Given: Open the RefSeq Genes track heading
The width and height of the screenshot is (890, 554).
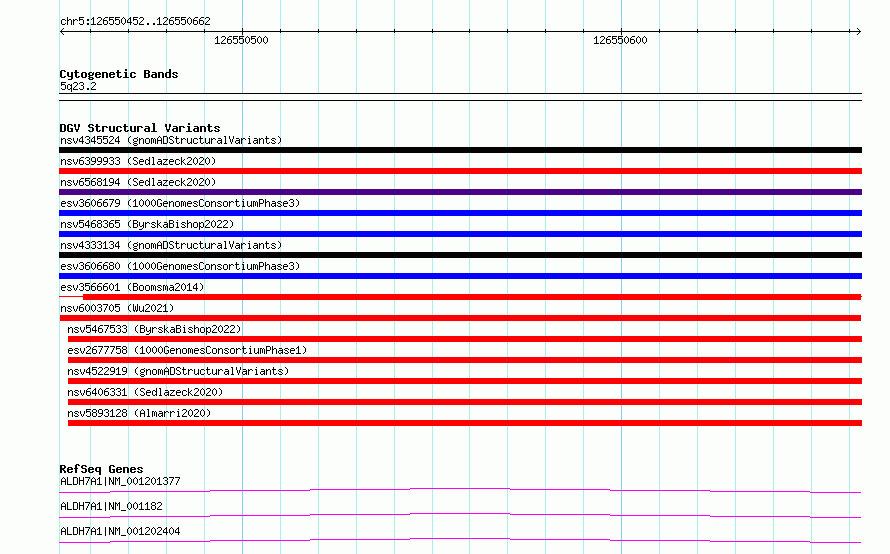Looking at the screenshot, I should (101, 469).
